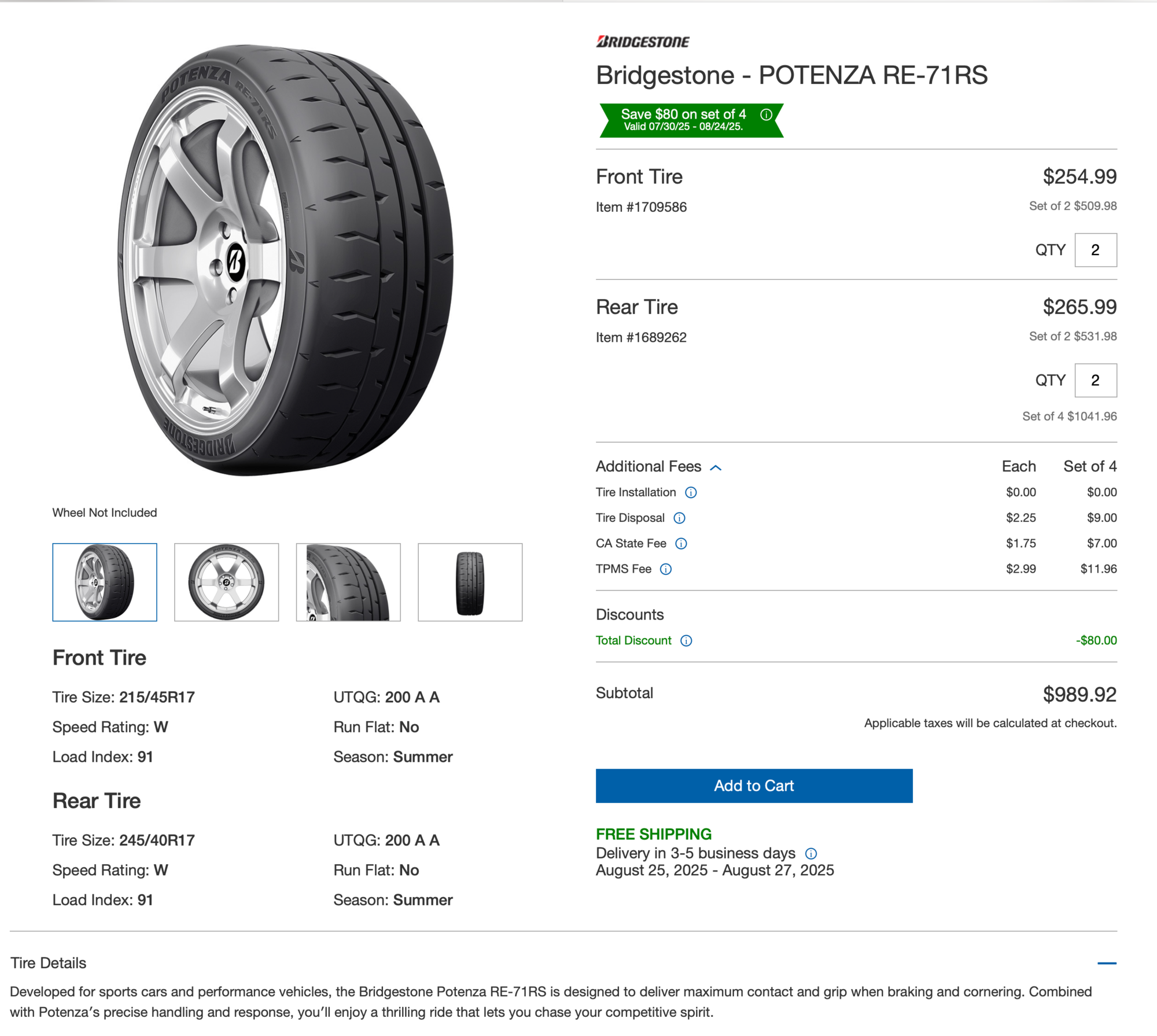1157x1036 pixels.
Task: Collapse the Additional Fees section
Action: coord(716,467)
